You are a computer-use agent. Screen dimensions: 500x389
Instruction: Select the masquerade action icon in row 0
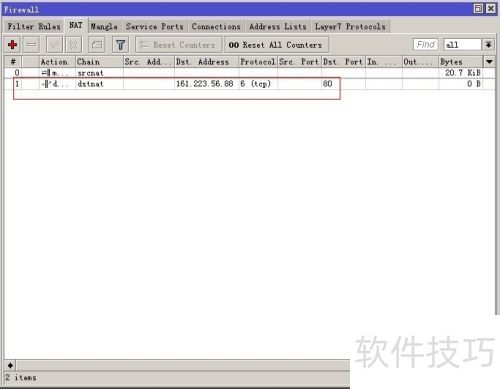click(x=46, y=73)
